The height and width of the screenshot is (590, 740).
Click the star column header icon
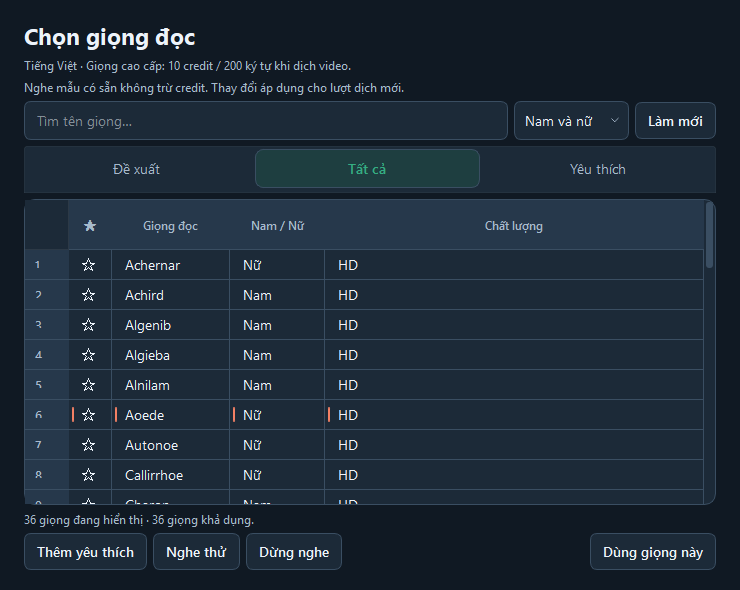point(90,226)
